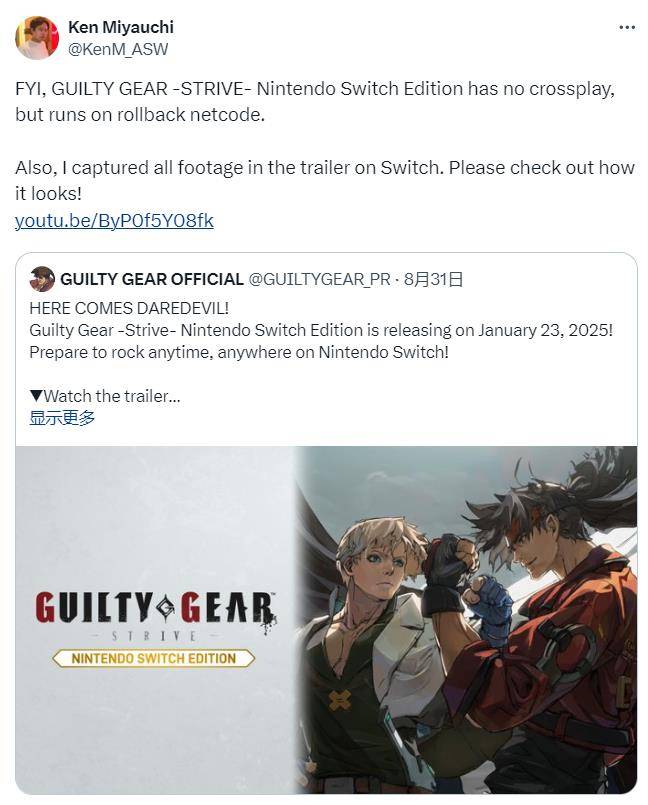Open Ken Miyauchi's profile avatar
The width and height of the screenshot is (648, 805).
click(37, 37)
